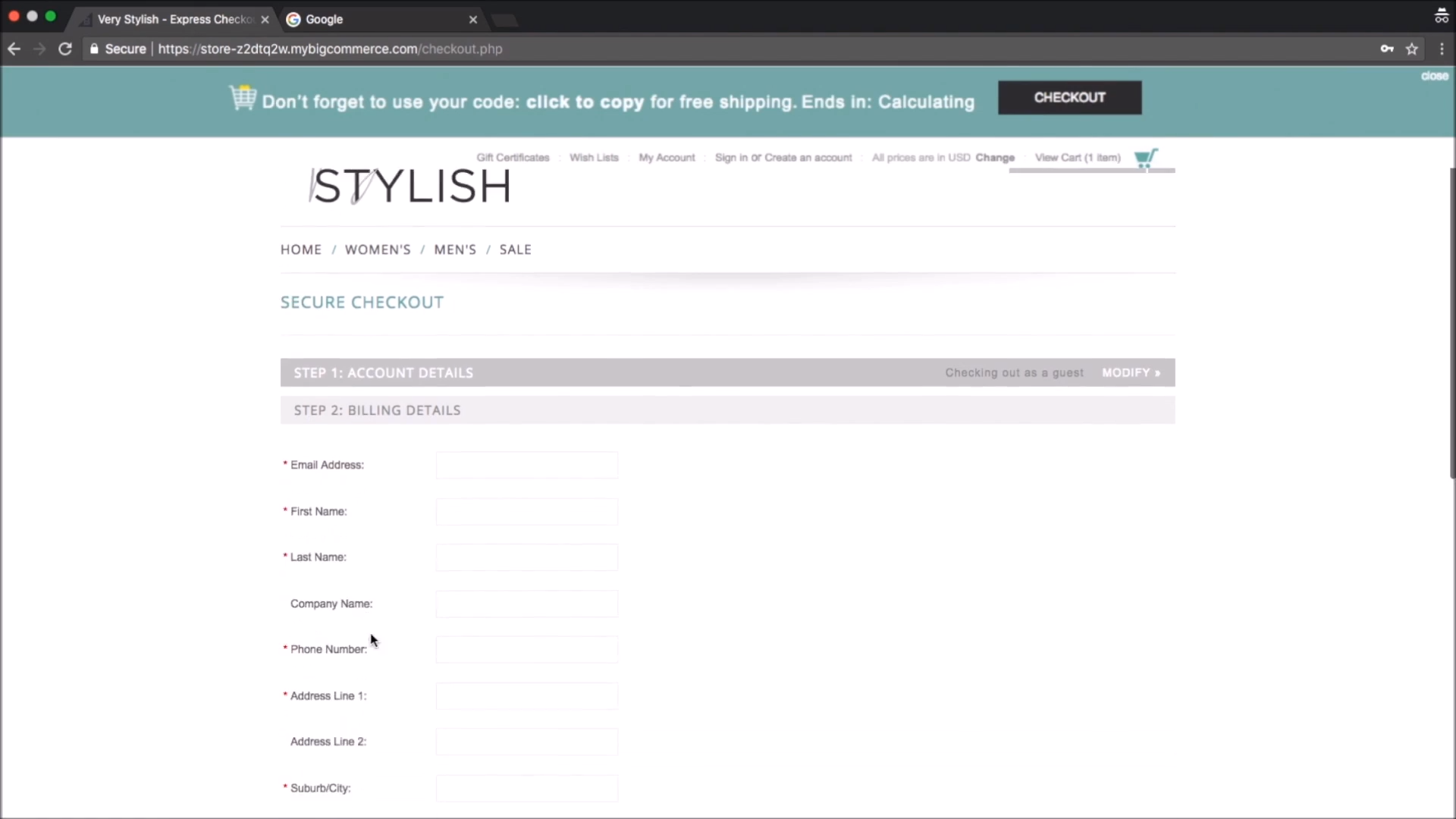The image size is (1456, 819).
Task: Click close on the promo banner
Action: pos(1433,76)
